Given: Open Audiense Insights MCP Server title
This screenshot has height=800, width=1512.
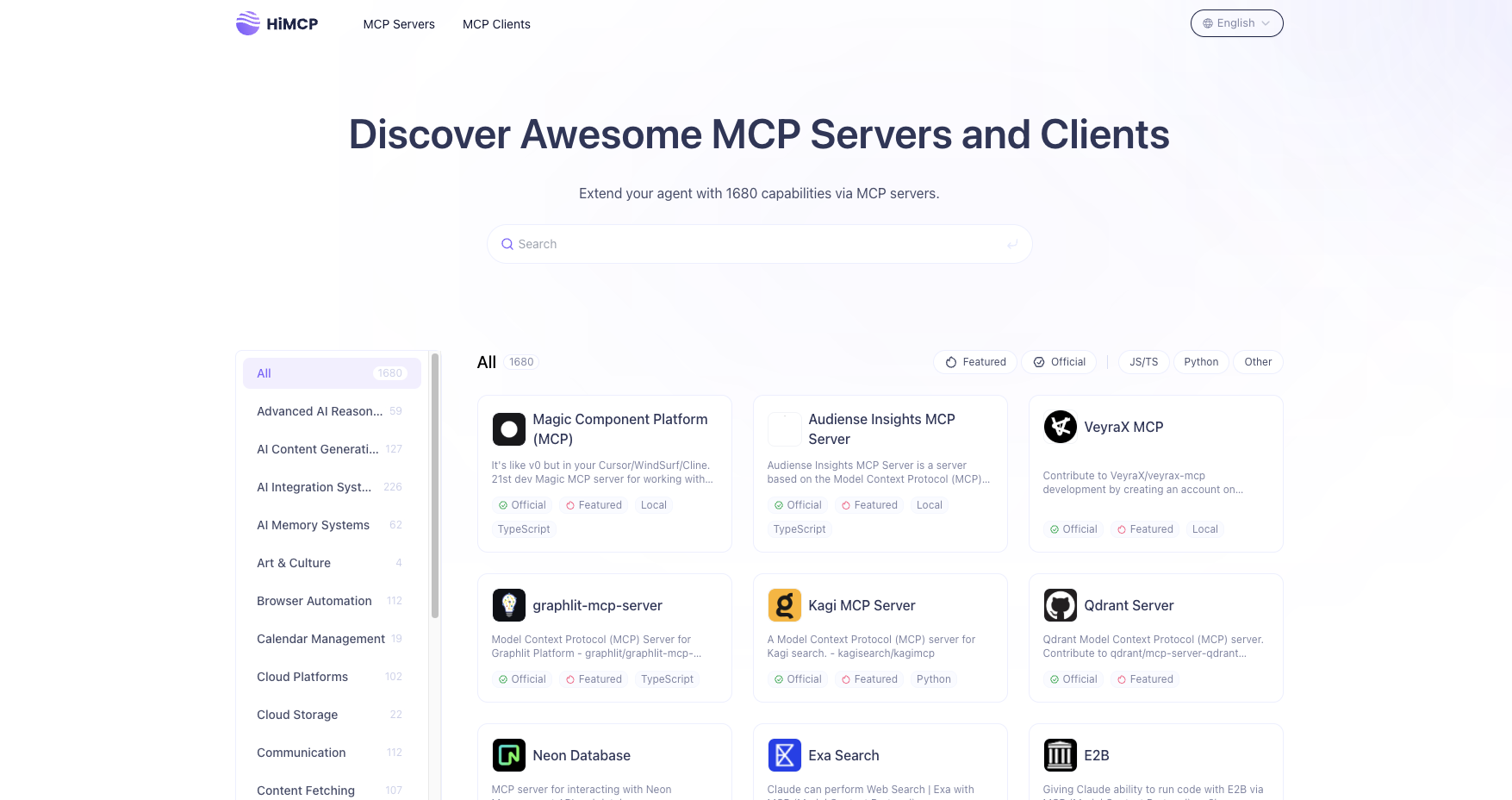Looking at the screenshot, I should tap(881, 429).
